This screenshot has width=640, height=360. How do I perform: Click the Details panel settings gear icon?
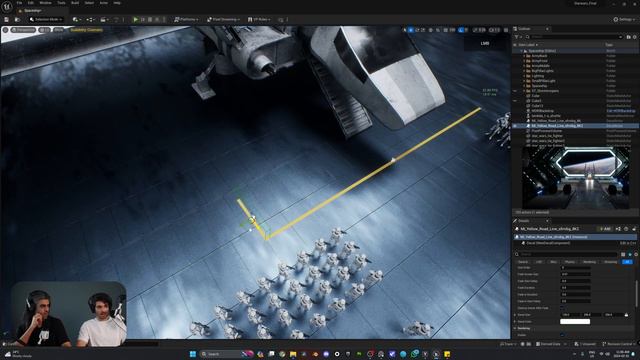click(636, 254)
